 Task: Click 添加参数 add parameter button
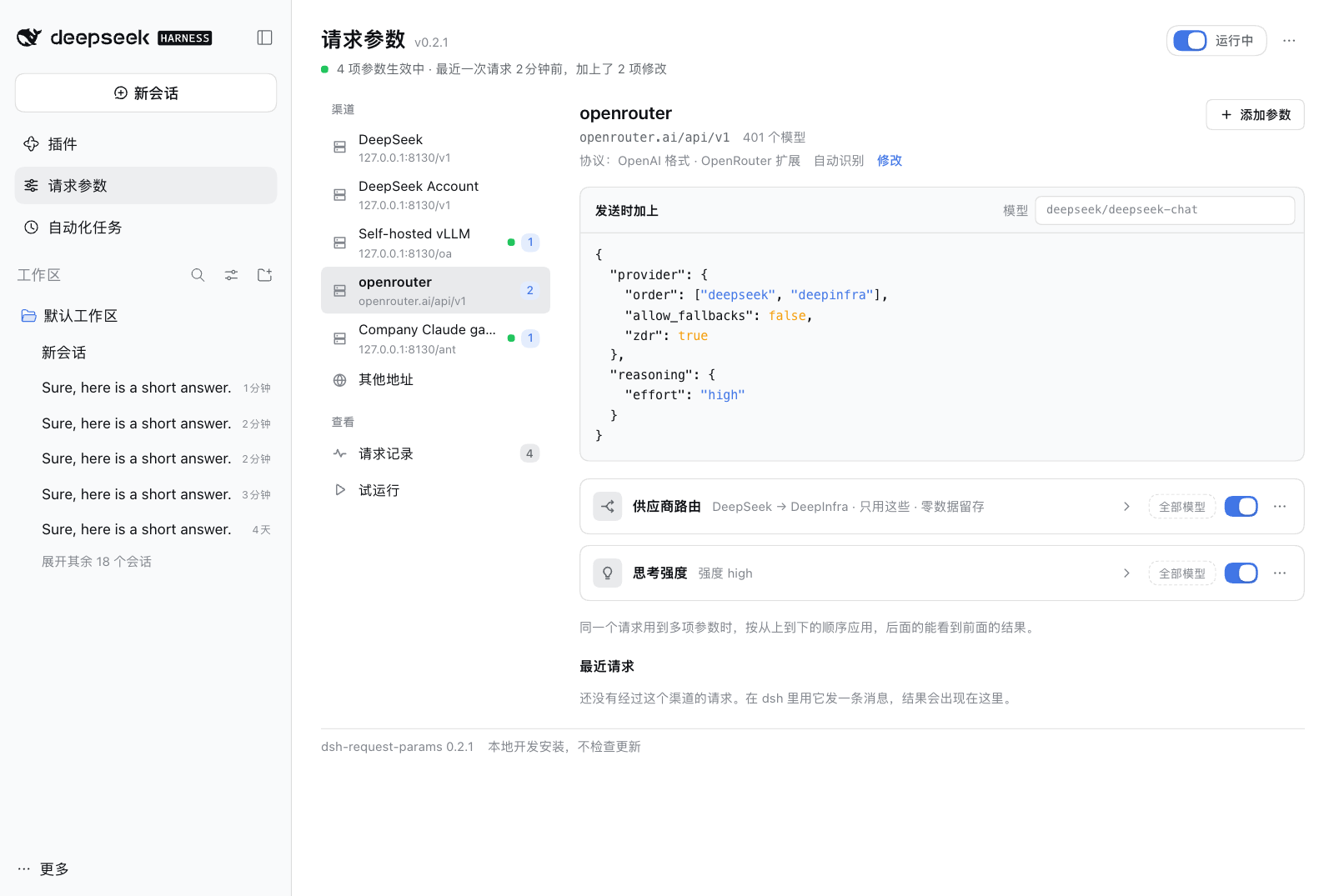point(1255,115)
